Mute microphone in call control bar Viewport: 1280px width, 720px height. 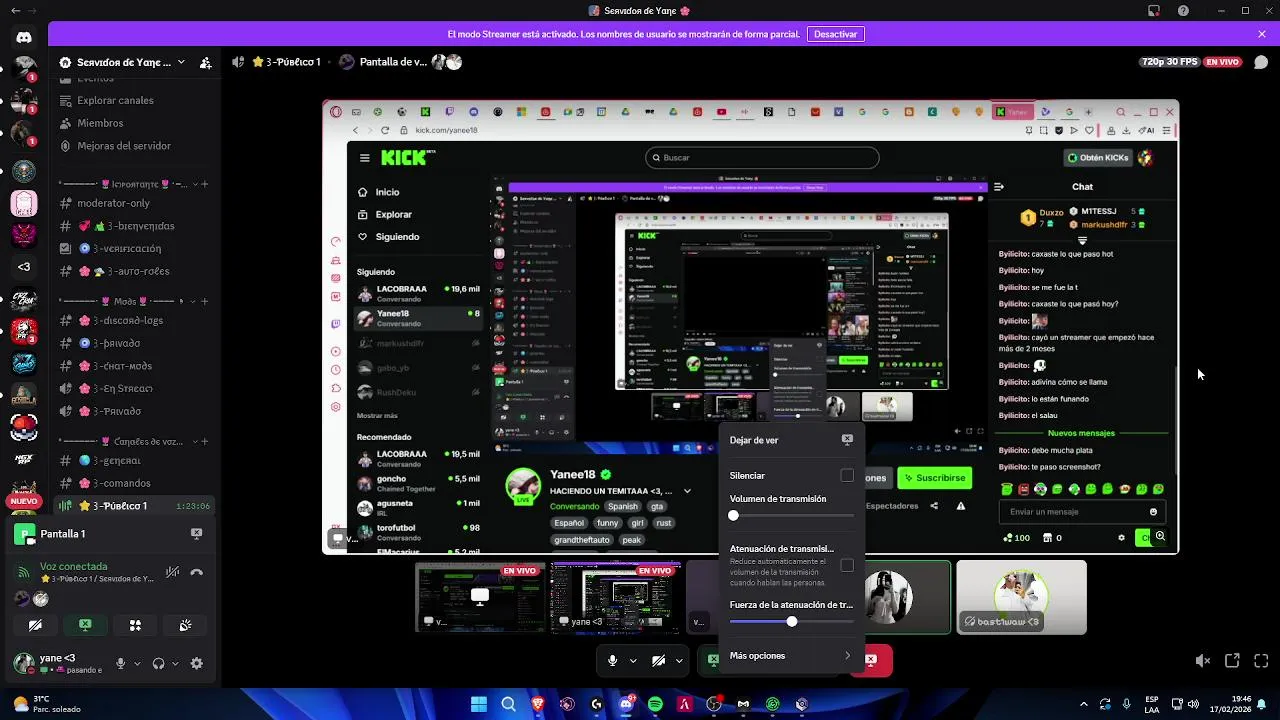coord(612,660)
